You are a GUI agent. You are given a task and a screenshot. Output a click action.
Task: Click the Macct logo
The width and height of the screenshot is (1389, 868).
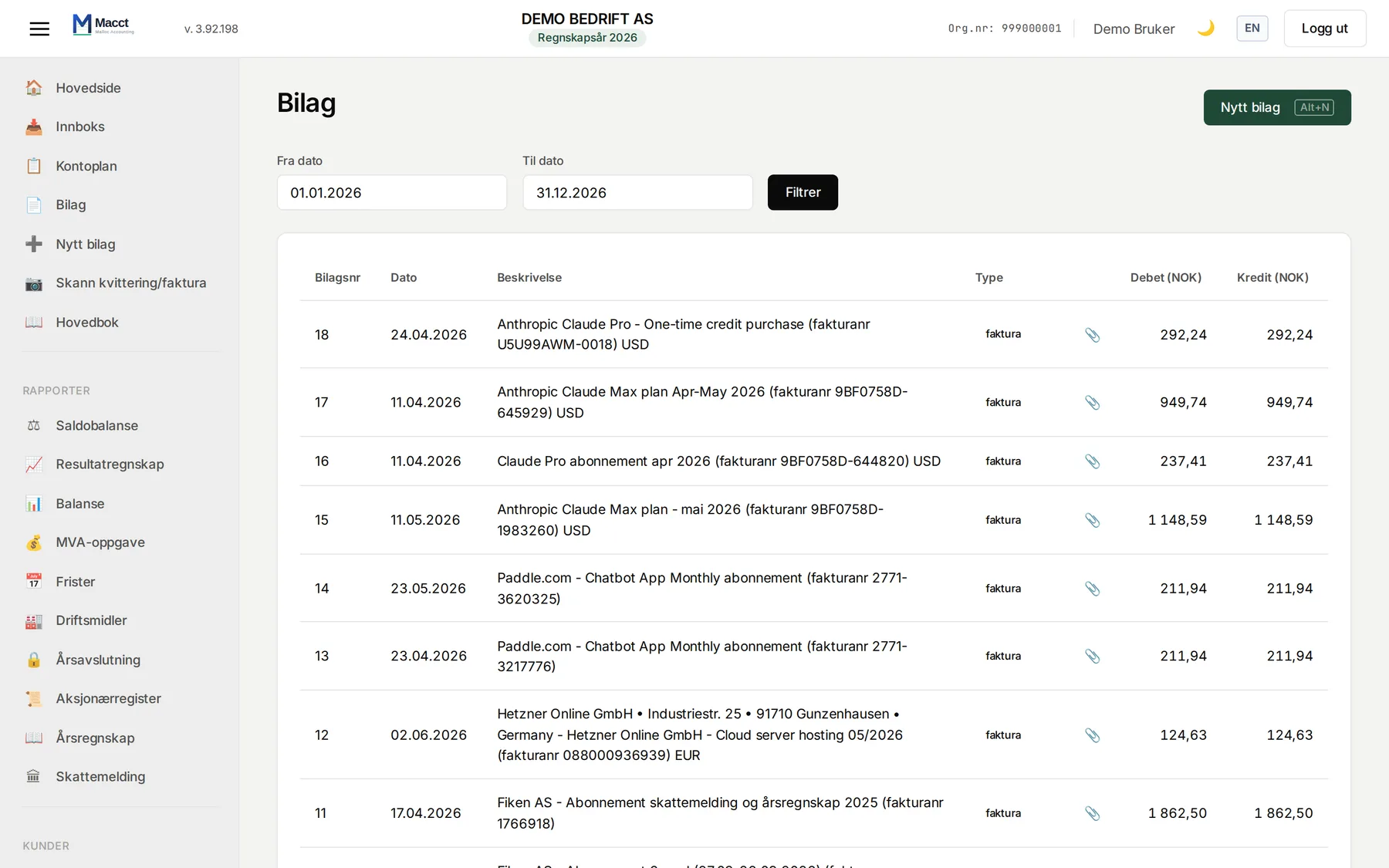pos(103,25)
